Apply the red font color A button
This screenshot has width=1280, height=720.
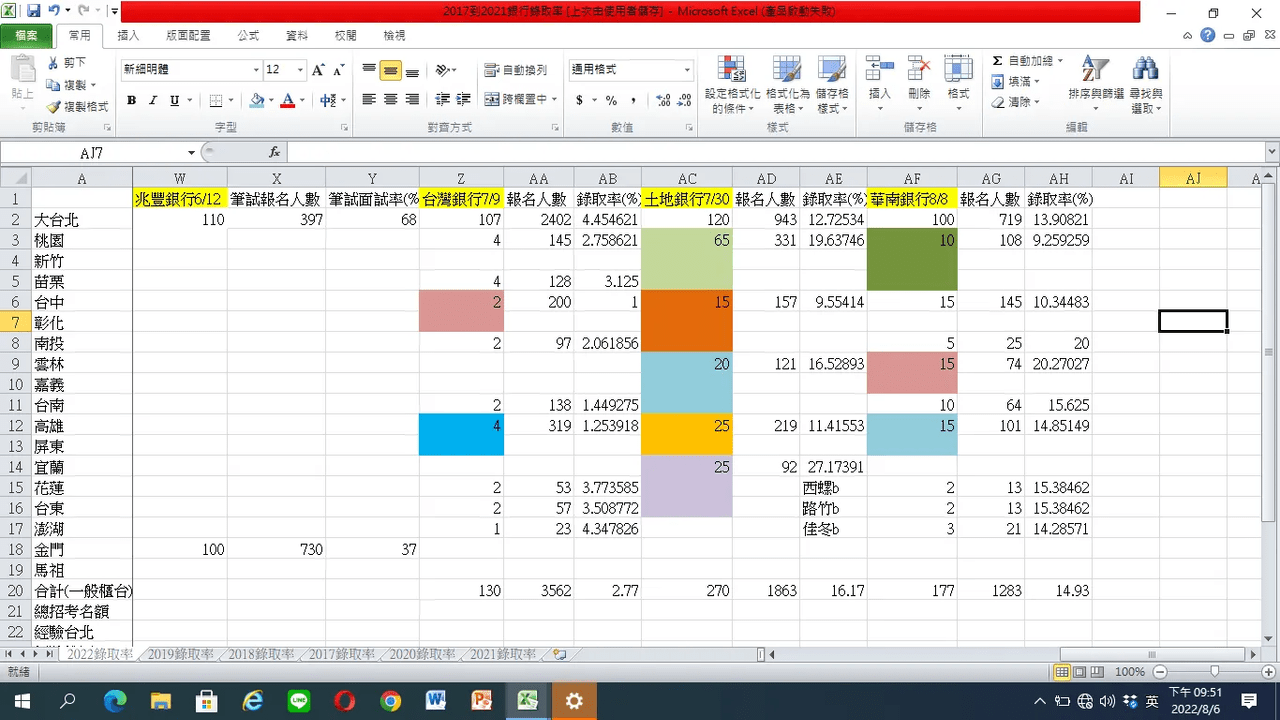tap(288, 100)
